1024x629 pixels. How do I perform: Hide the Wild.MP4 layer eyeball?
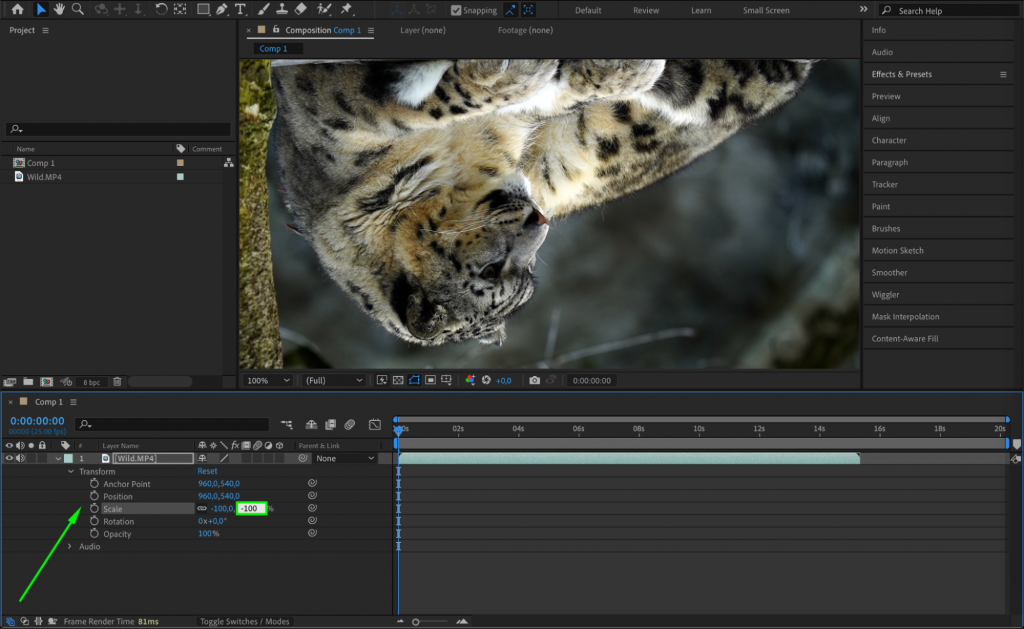[x=9, y=458]
